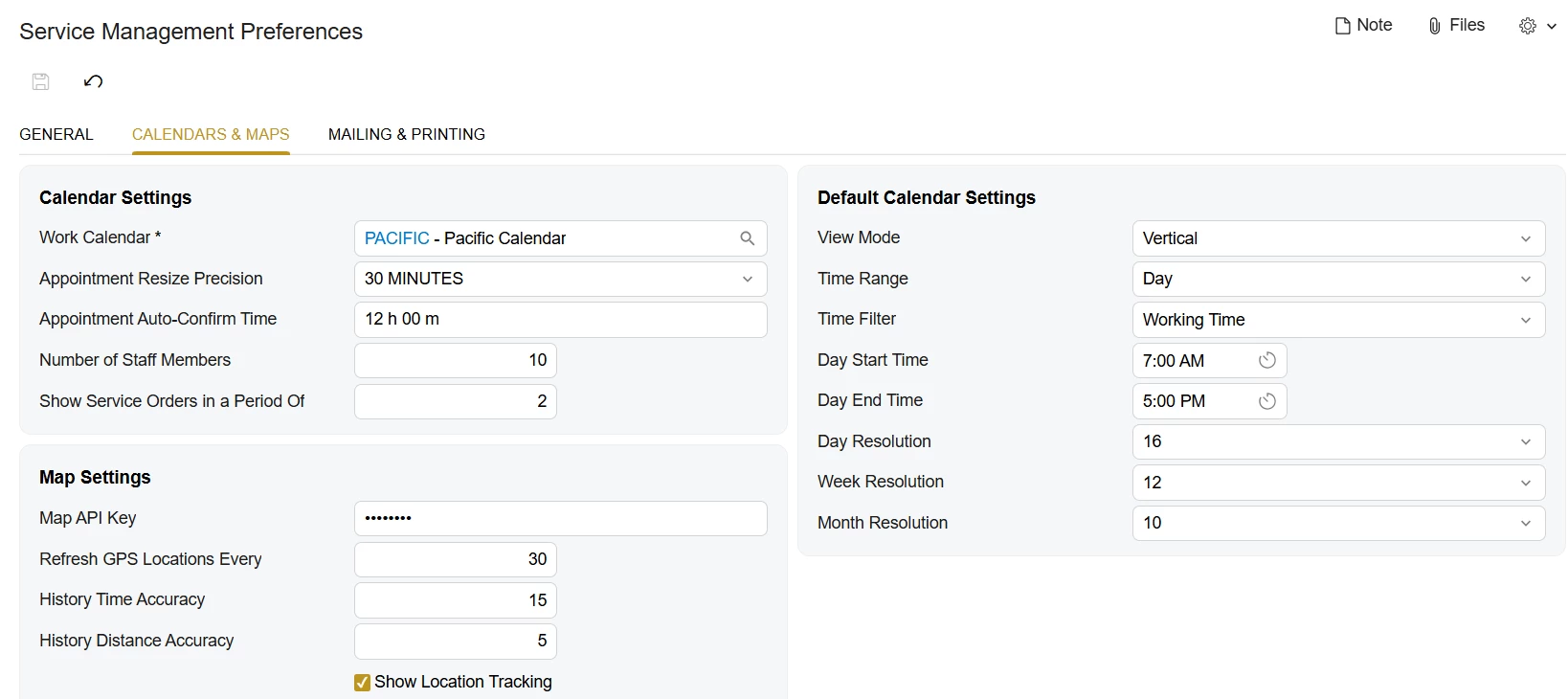Click the Appointment Auto-Confirm Time field

(x=560, y=320)
